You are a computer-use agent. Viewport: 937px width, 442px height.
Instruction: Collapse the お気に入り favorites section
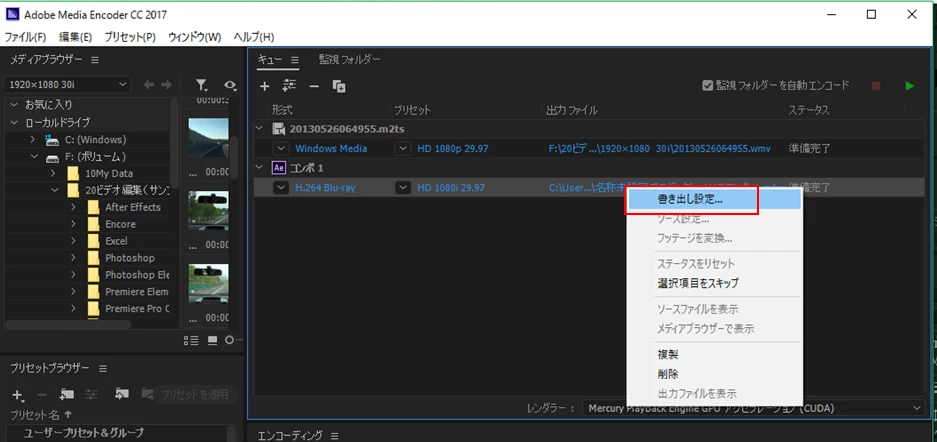pos(14,105)
